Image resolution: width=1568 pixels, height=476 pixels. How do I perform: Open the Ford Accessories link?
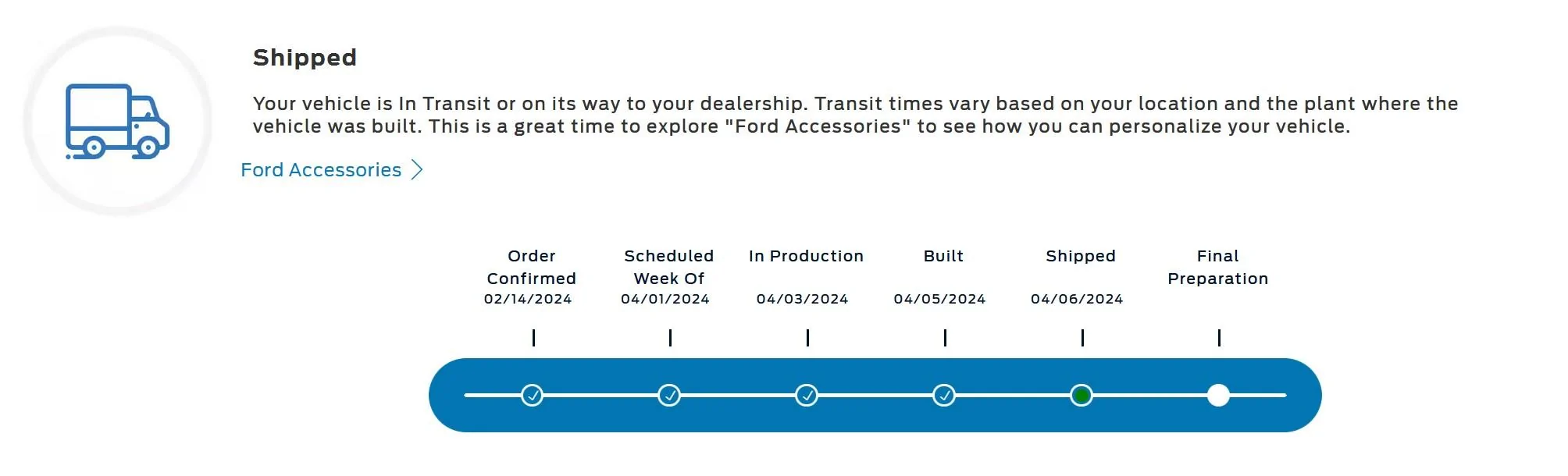coord(322,169)
